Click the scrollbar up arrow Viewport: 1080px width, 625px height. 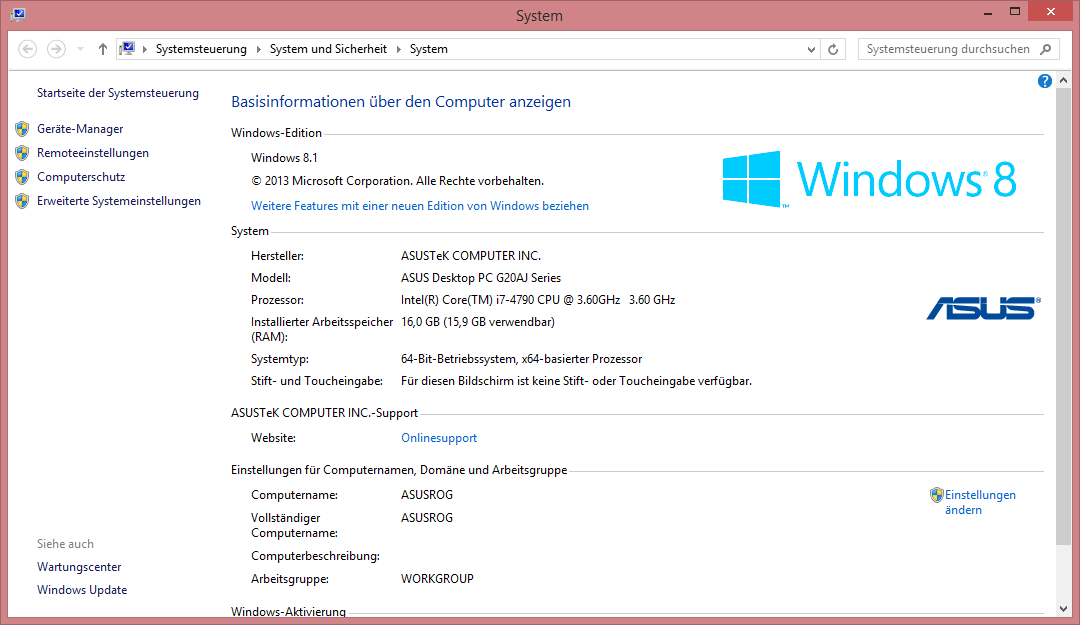1063,81
